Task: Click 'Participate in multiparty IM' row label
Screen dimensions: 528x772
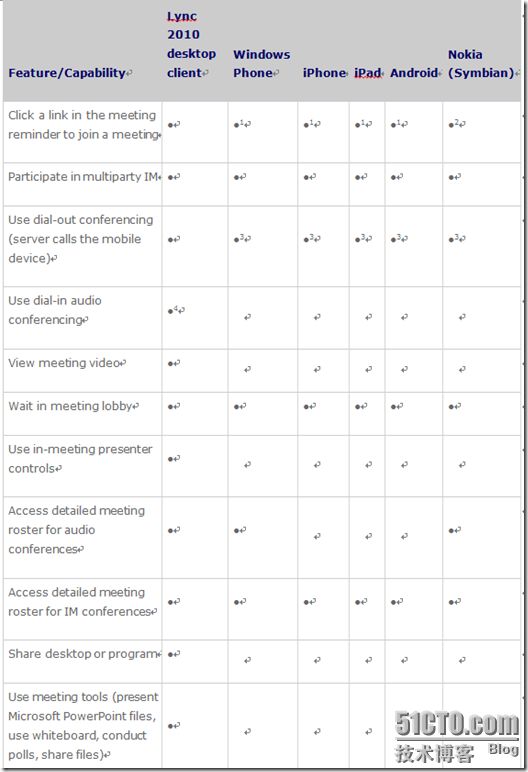Action: pyautogui.click(x=83, y=177)
